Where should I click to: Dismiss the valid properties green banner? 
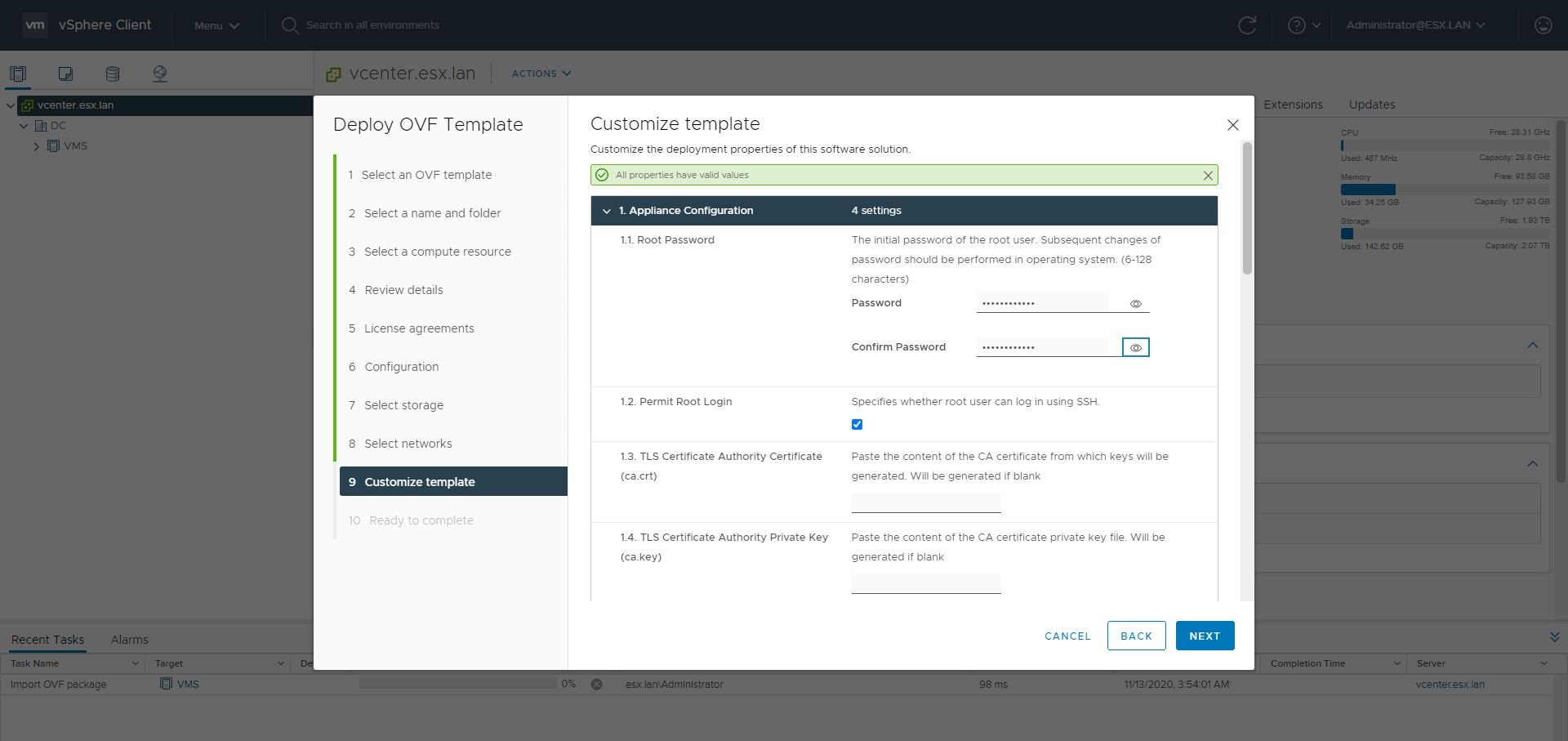tap(1208, 176)
